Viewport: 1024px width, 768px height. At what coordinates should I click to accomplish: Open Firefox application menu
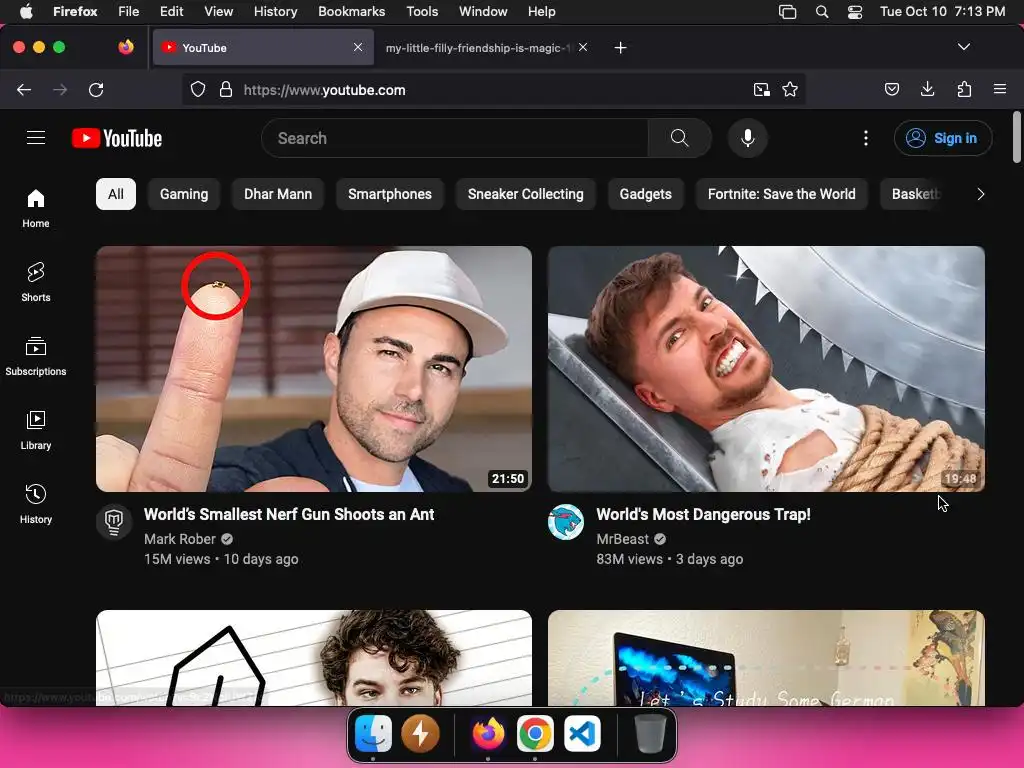1000,89
